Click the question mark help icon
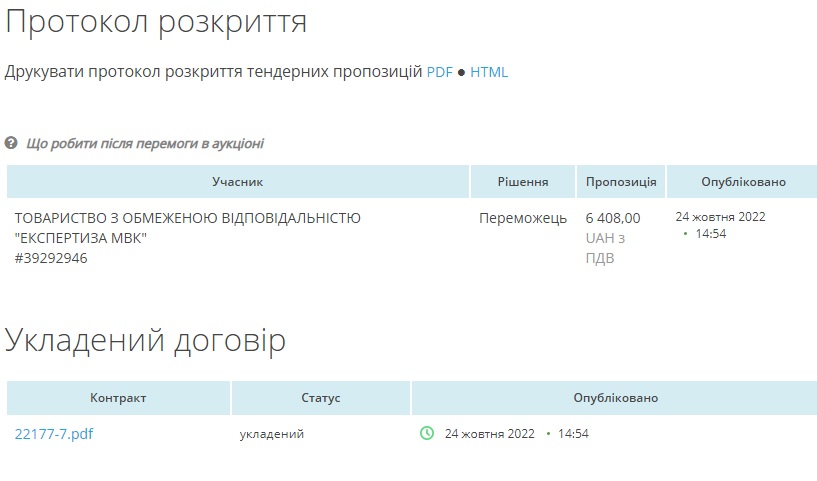817x481 pixels. tap(11, 143)
